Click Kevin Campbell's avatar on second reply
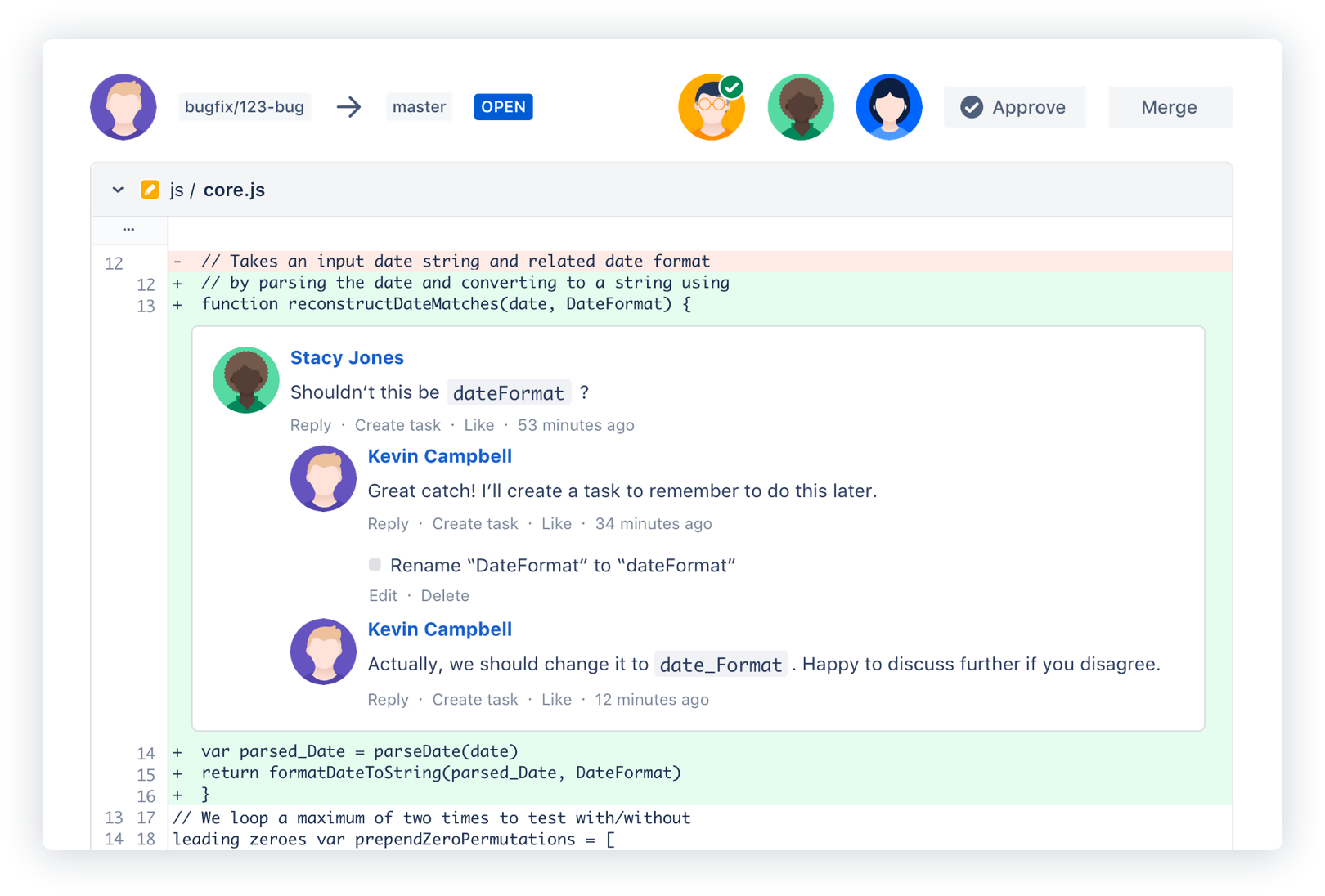1325x896 pixels. (323, 652)
